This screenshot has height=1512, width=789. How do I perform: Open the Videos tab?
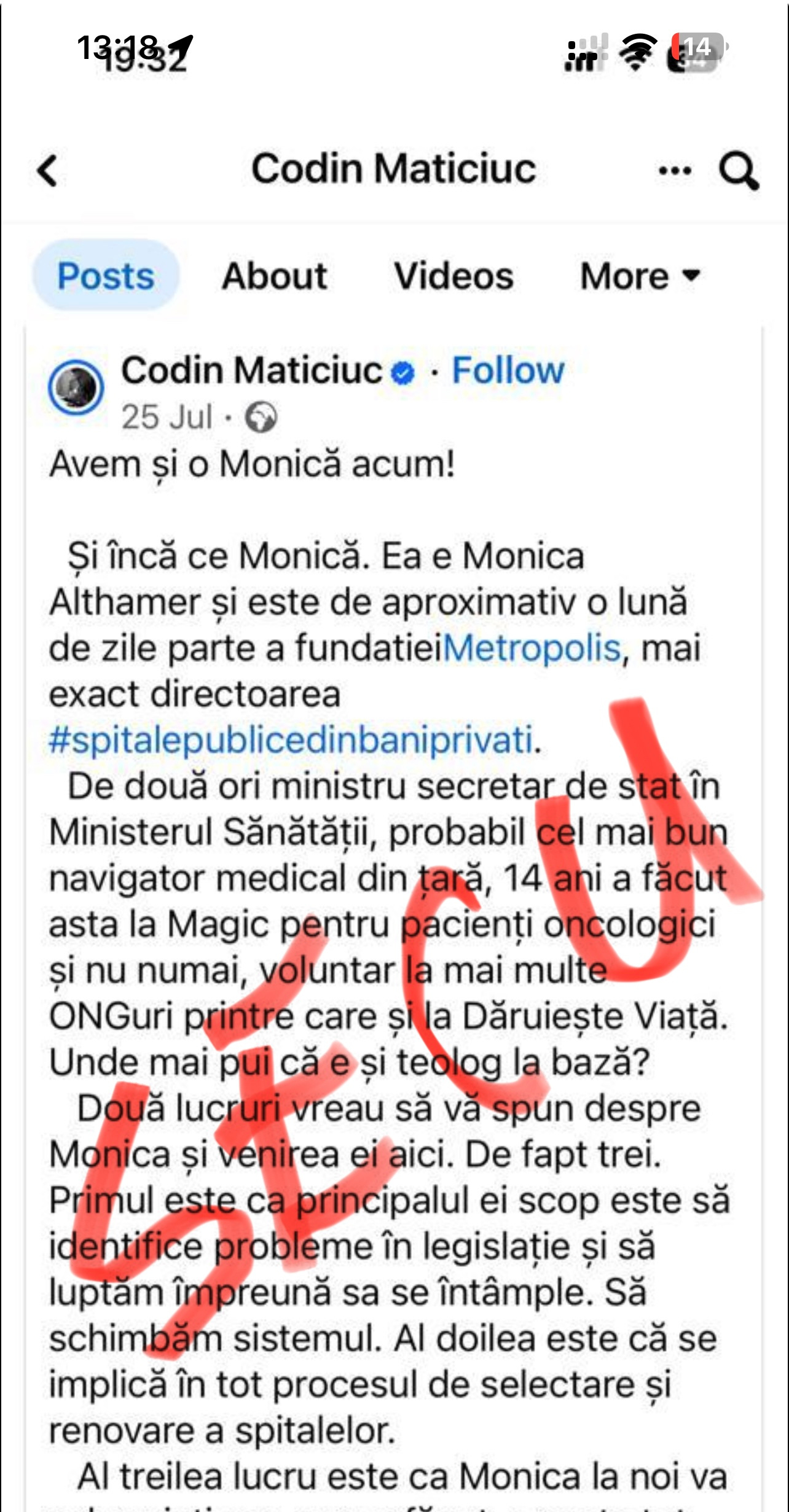pos(453,276)
